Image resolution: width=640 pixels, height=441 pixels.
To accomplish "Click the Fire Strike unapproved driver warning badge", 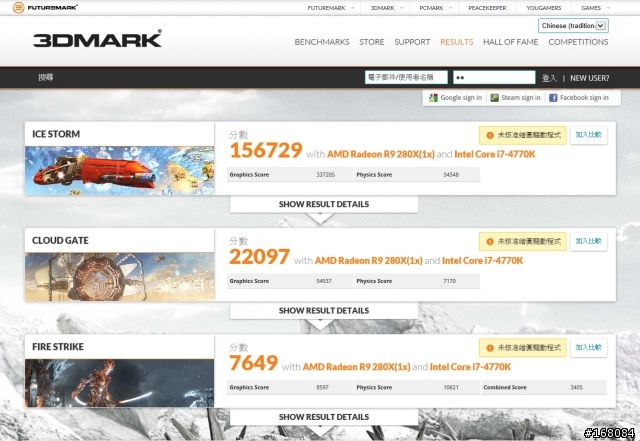I will [523, 348].
